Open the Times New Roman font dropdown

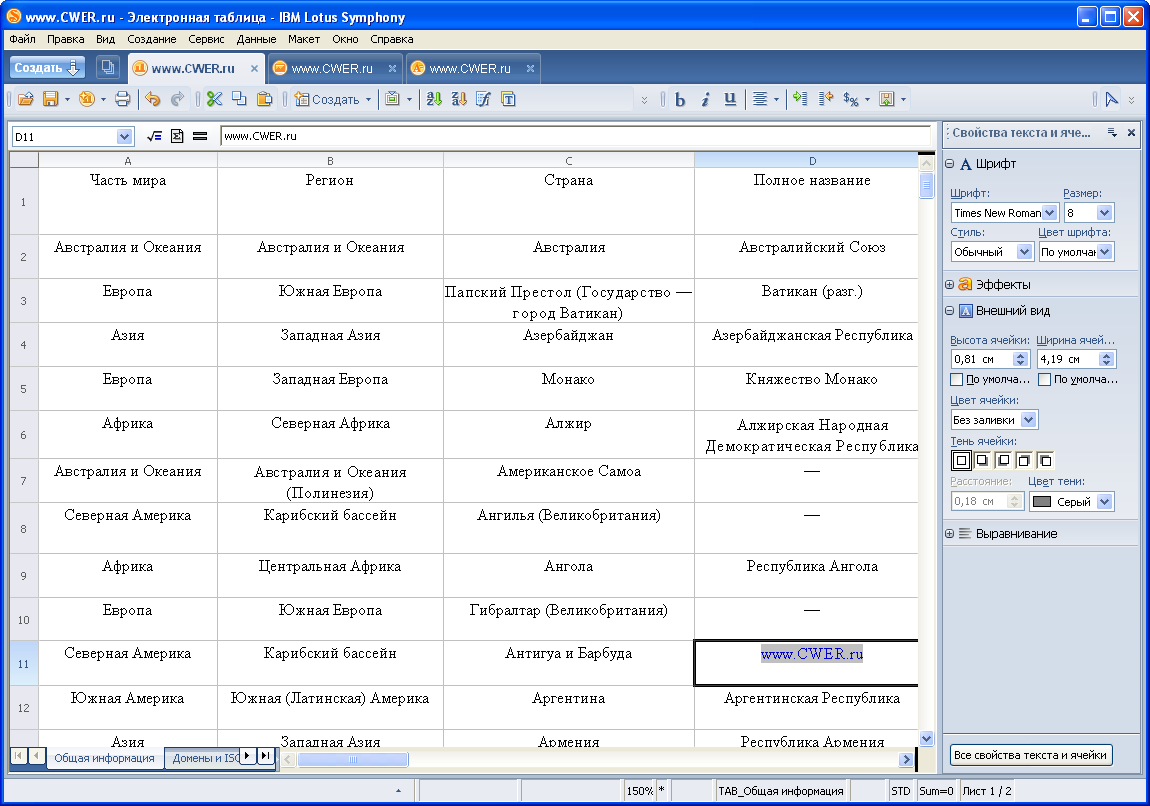[x=1049, y=213]
